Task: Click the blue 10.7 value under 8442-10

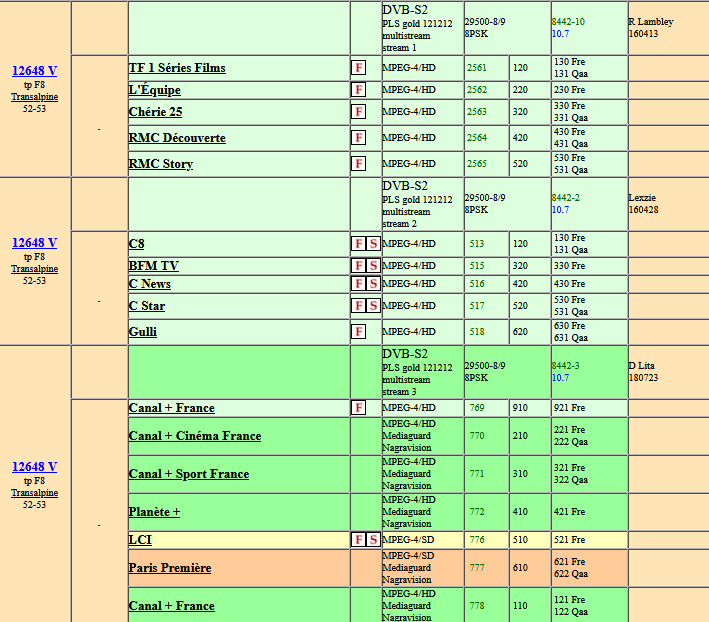Action: (560, 34)
